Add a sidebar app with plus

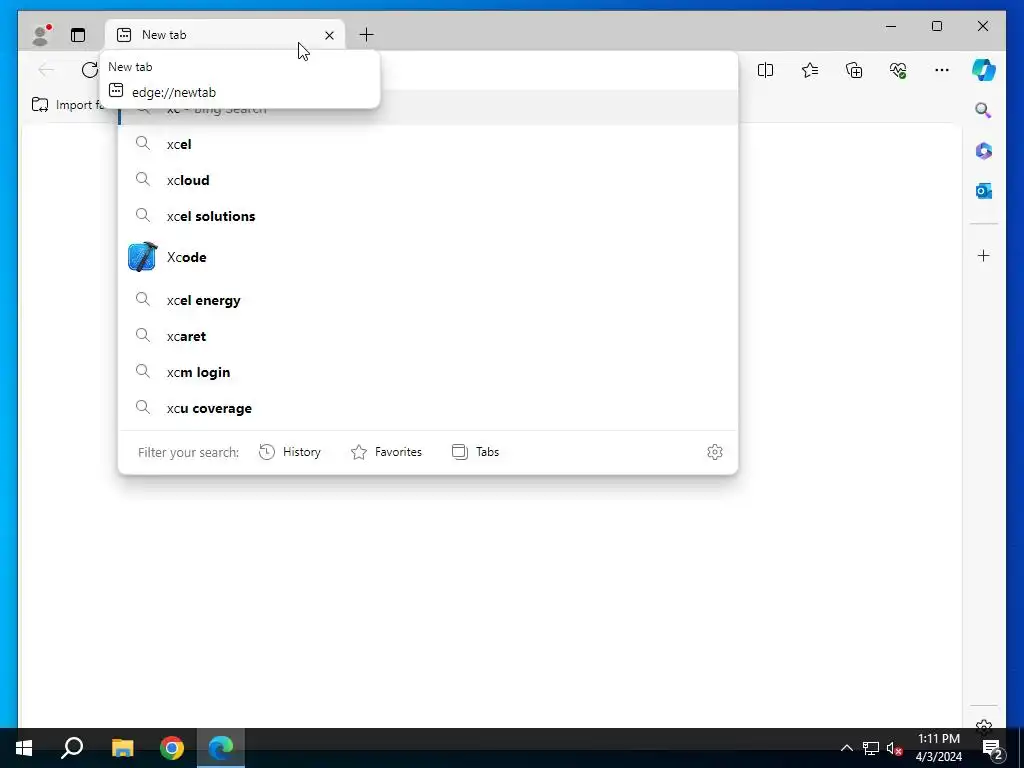tap(984, 255)
